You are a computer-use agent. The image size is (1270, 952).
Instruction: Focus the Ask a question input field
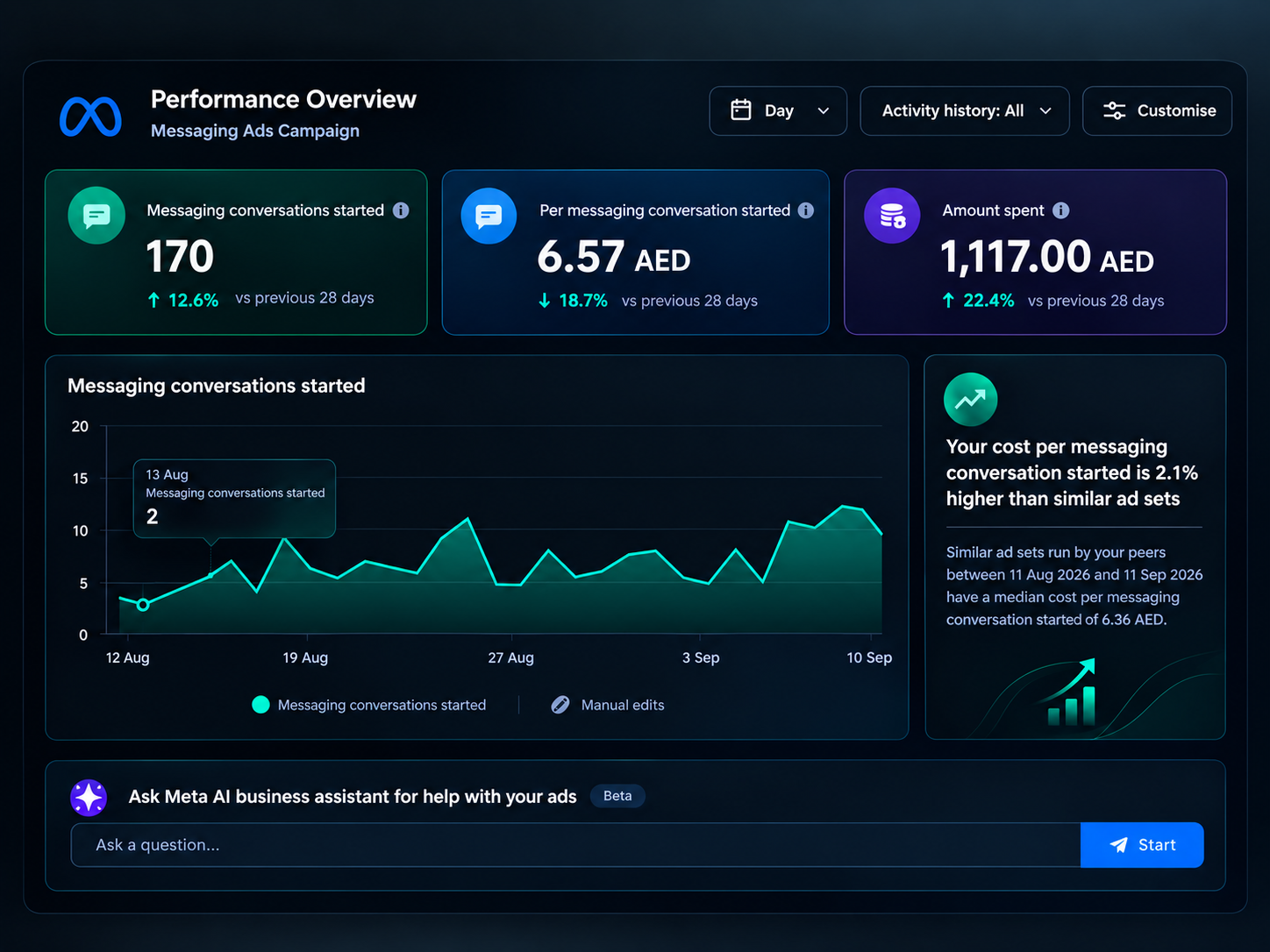pos(575,845)
